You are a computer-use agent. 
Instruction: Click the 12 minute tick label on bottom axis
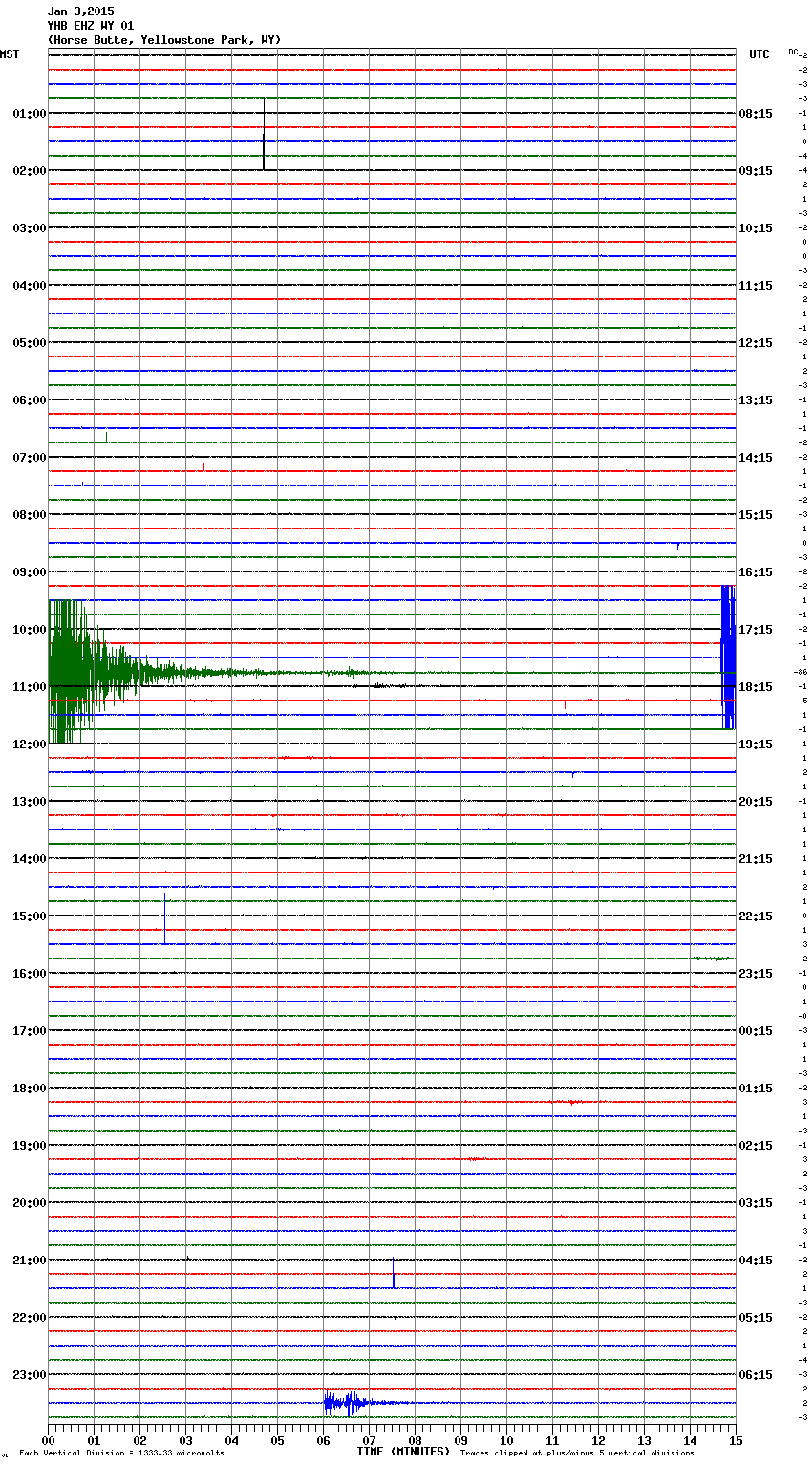pos(599,1440)
